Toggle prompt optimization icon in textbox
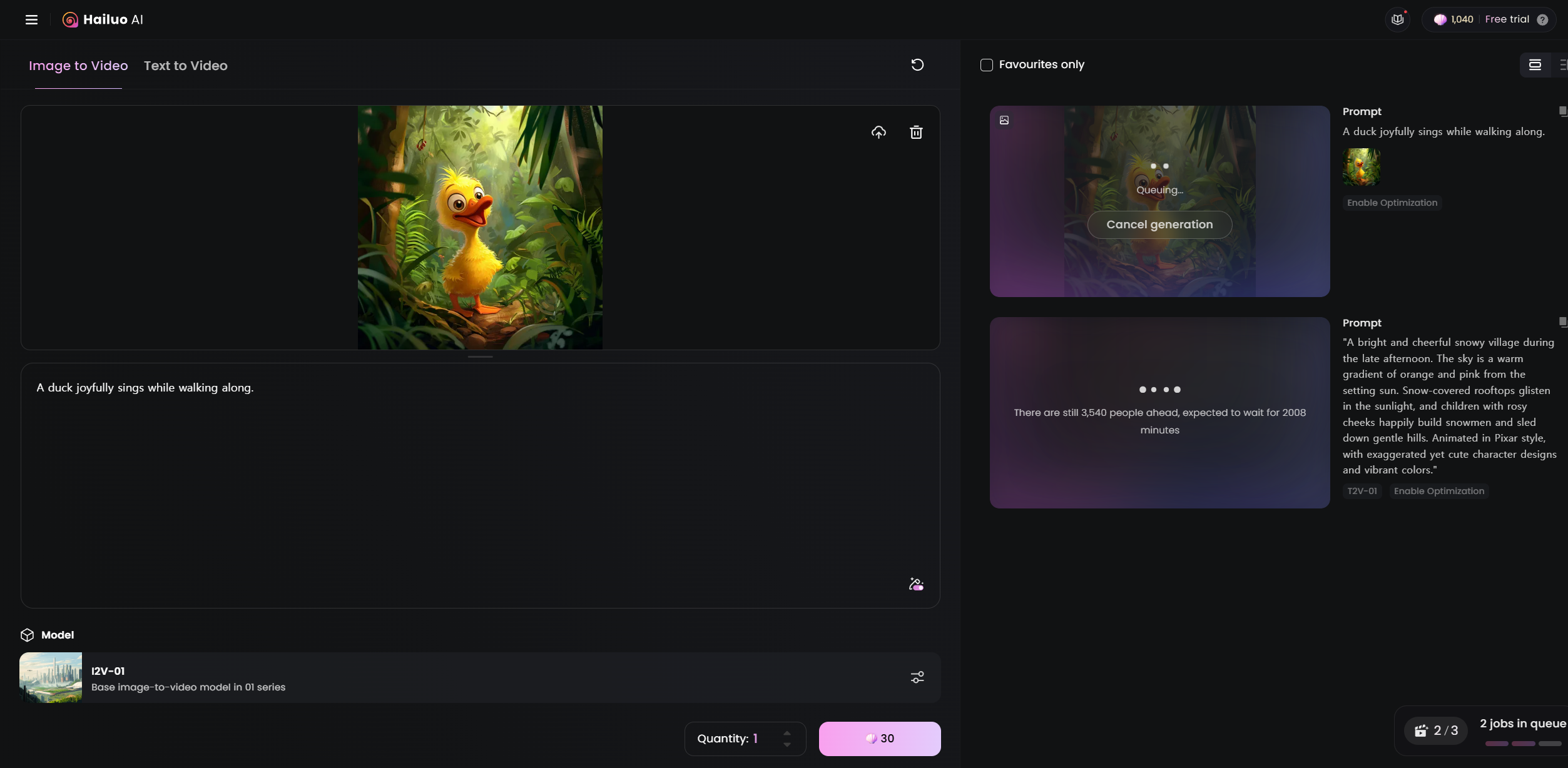Screen dimensions: 1568x768 tap(916, 584)
